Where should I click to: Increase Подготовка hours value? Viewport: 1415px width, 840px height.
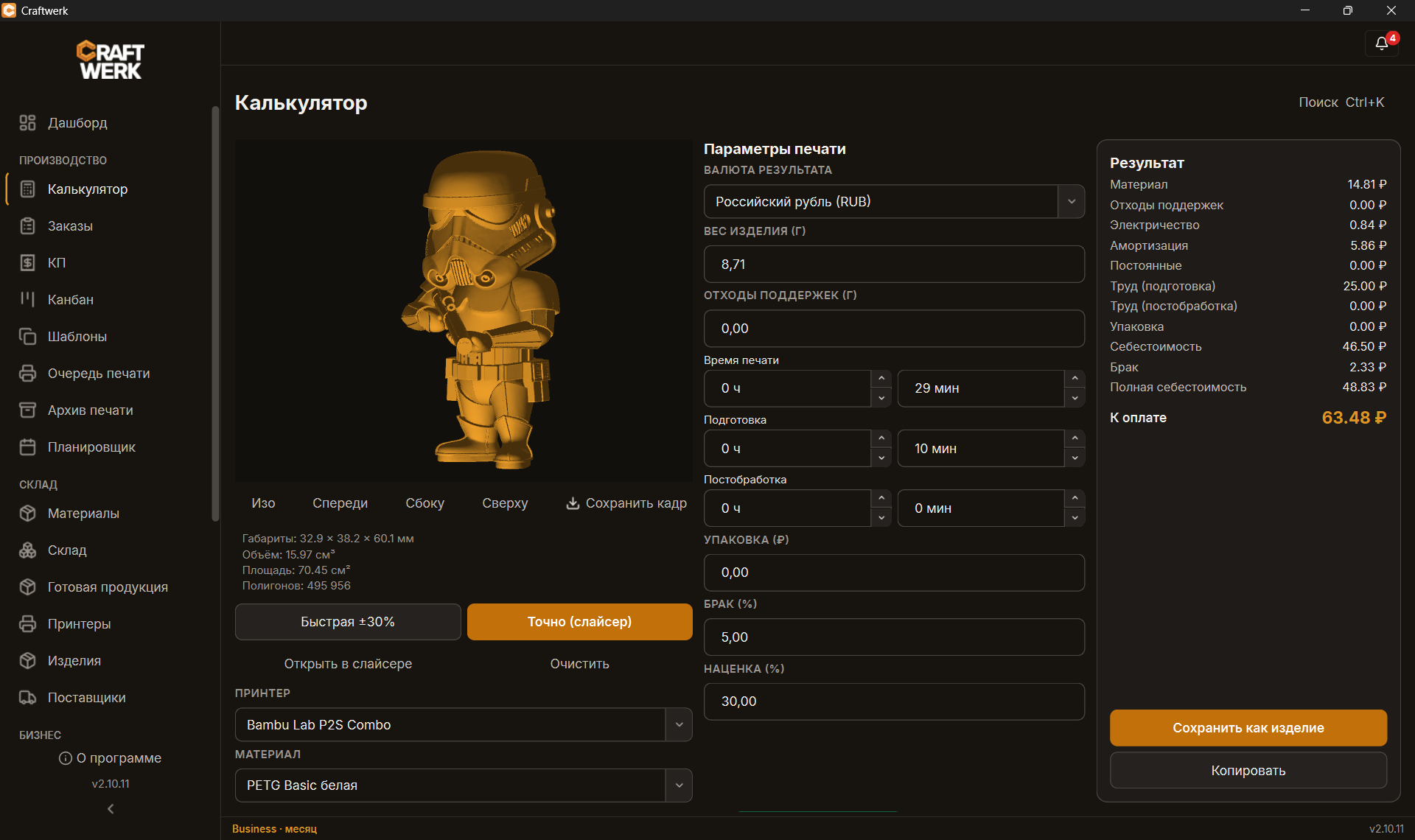(x=881, y=438)
